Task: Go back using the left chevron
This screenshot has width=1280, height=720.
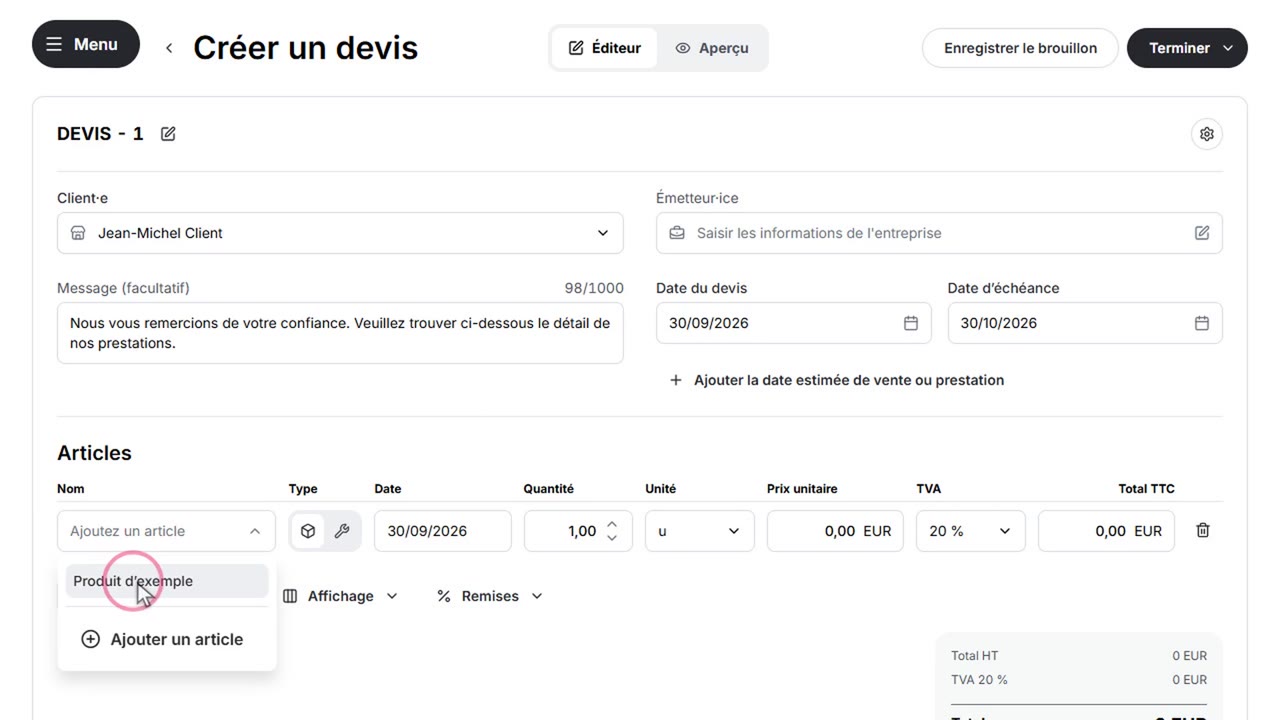Action: 169,48
